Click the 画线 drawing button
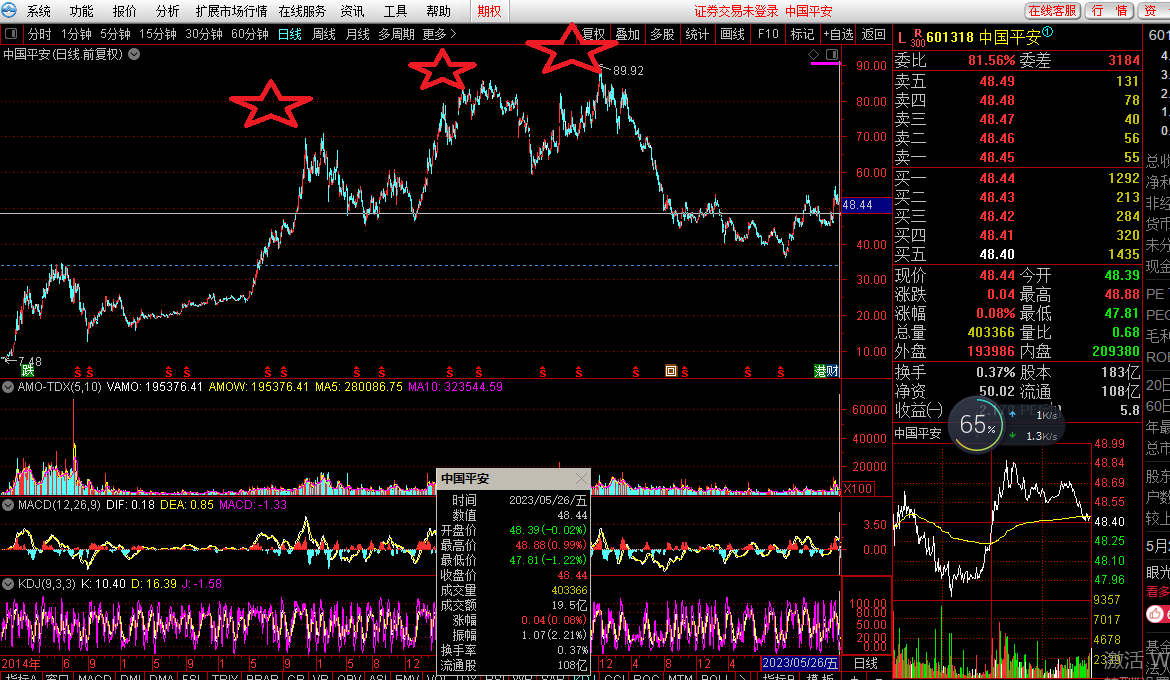 (x=732, y=34)
